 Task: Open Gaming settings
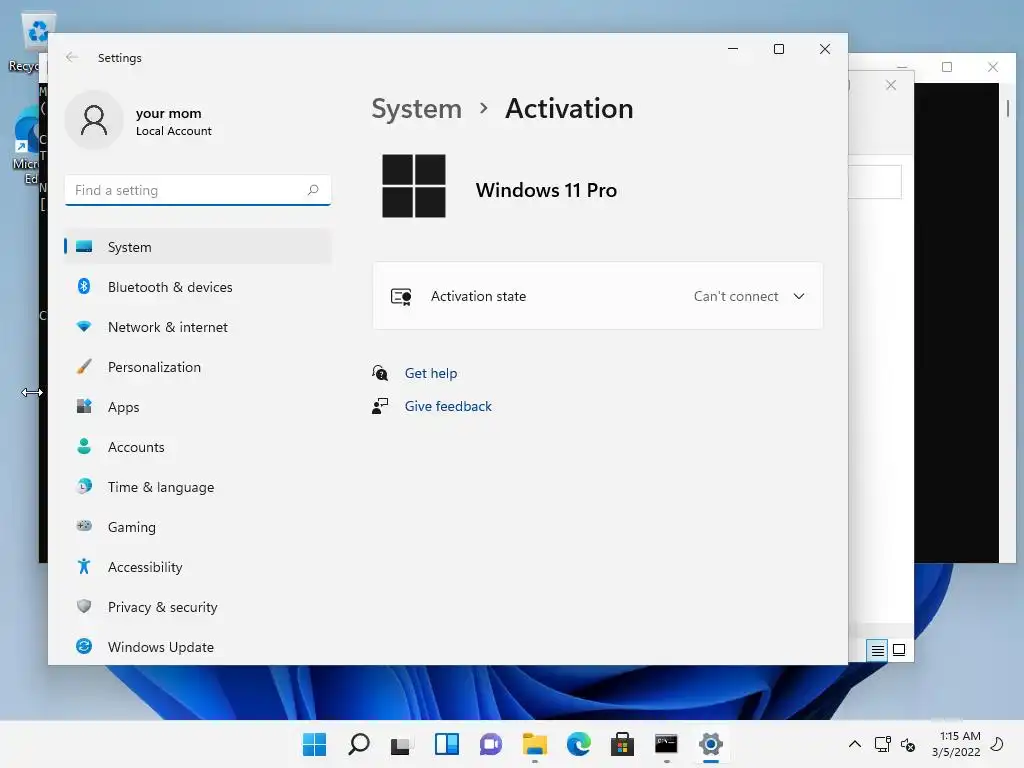[x=198, y=526]
